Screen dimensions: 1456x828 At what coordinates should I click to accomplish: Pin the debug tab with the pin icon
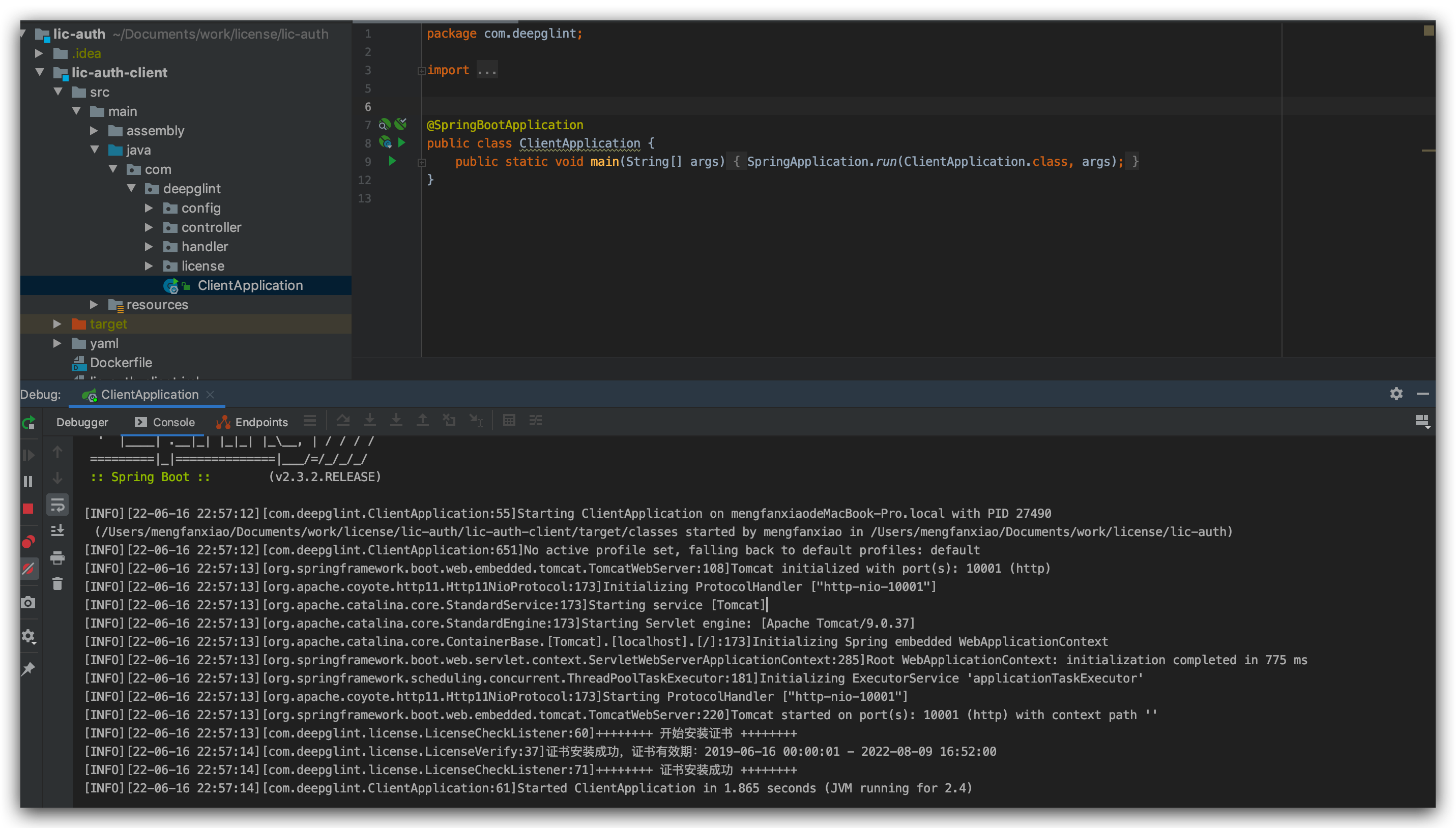click(28, 668)
